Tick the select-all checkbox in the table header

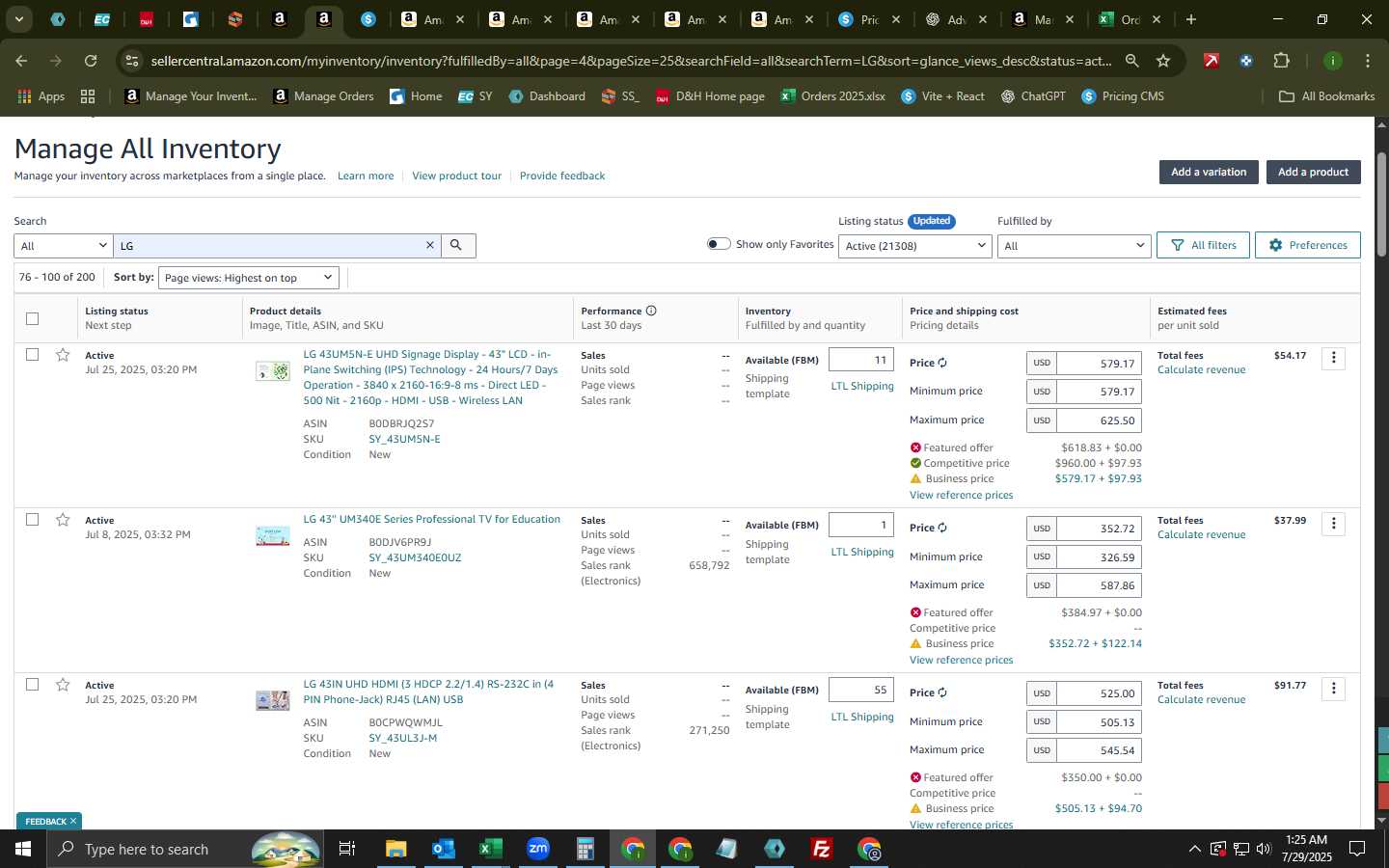(32, 318)
